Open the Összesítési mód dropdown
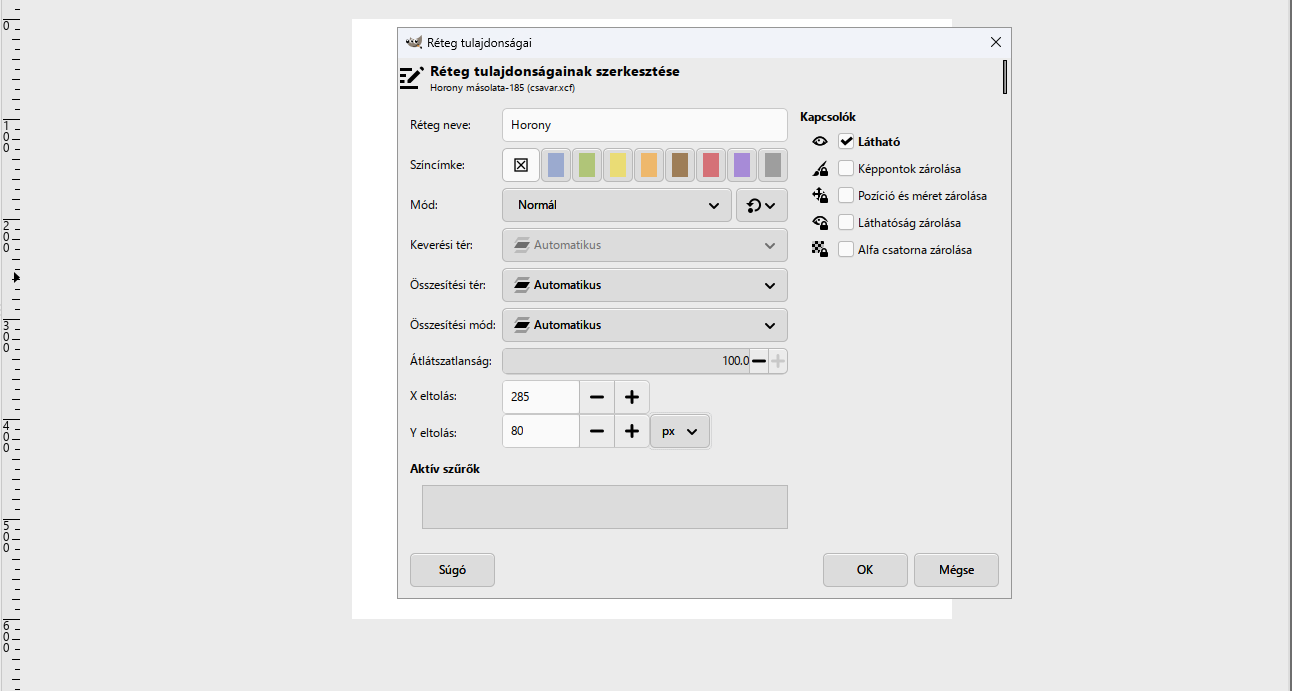The height and width of the screenshot is (691, 1292). click(645, 325)
